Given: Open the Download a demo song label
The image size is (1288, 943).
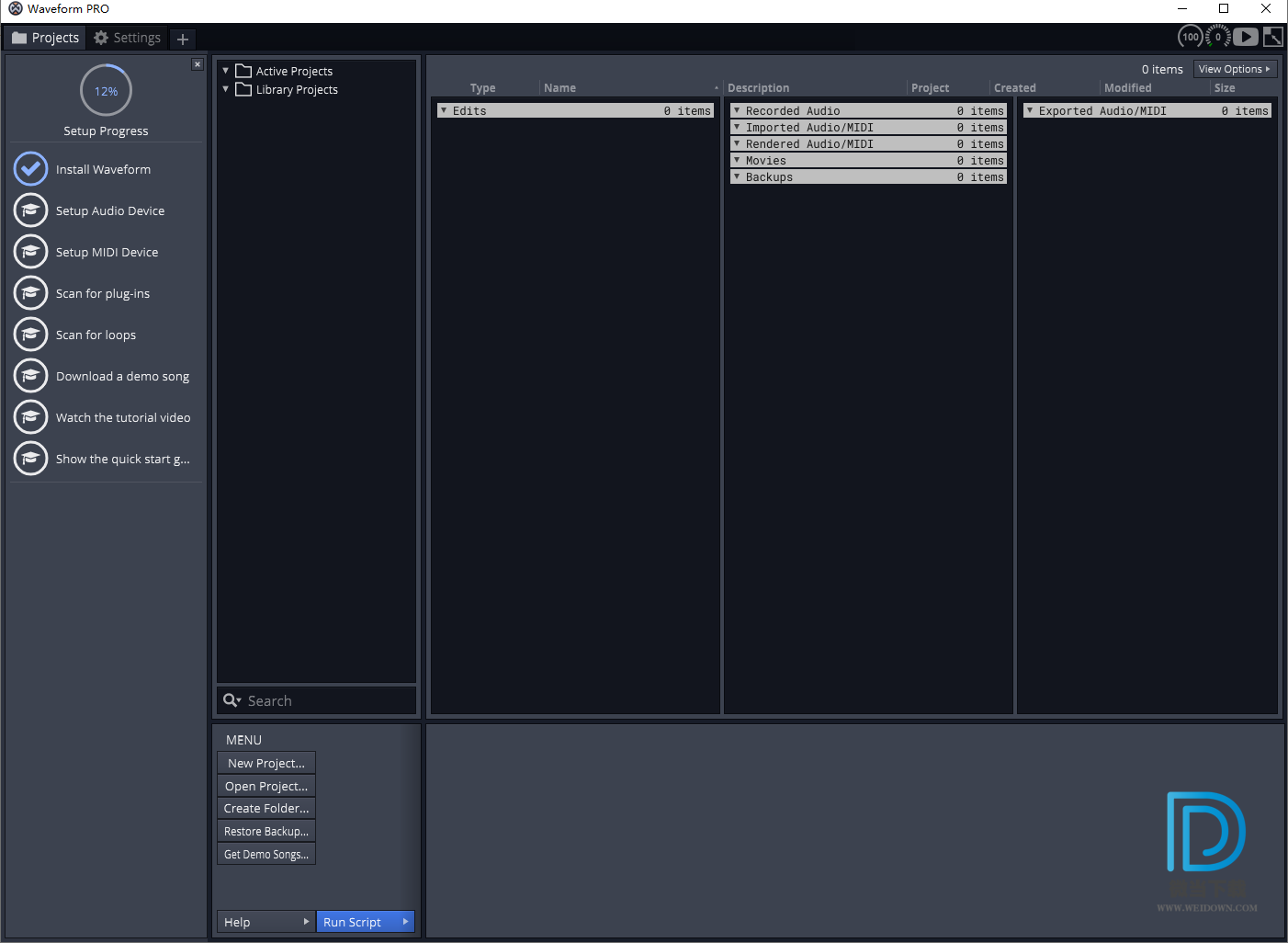Looking at the screenshot, I should point(122,376).
